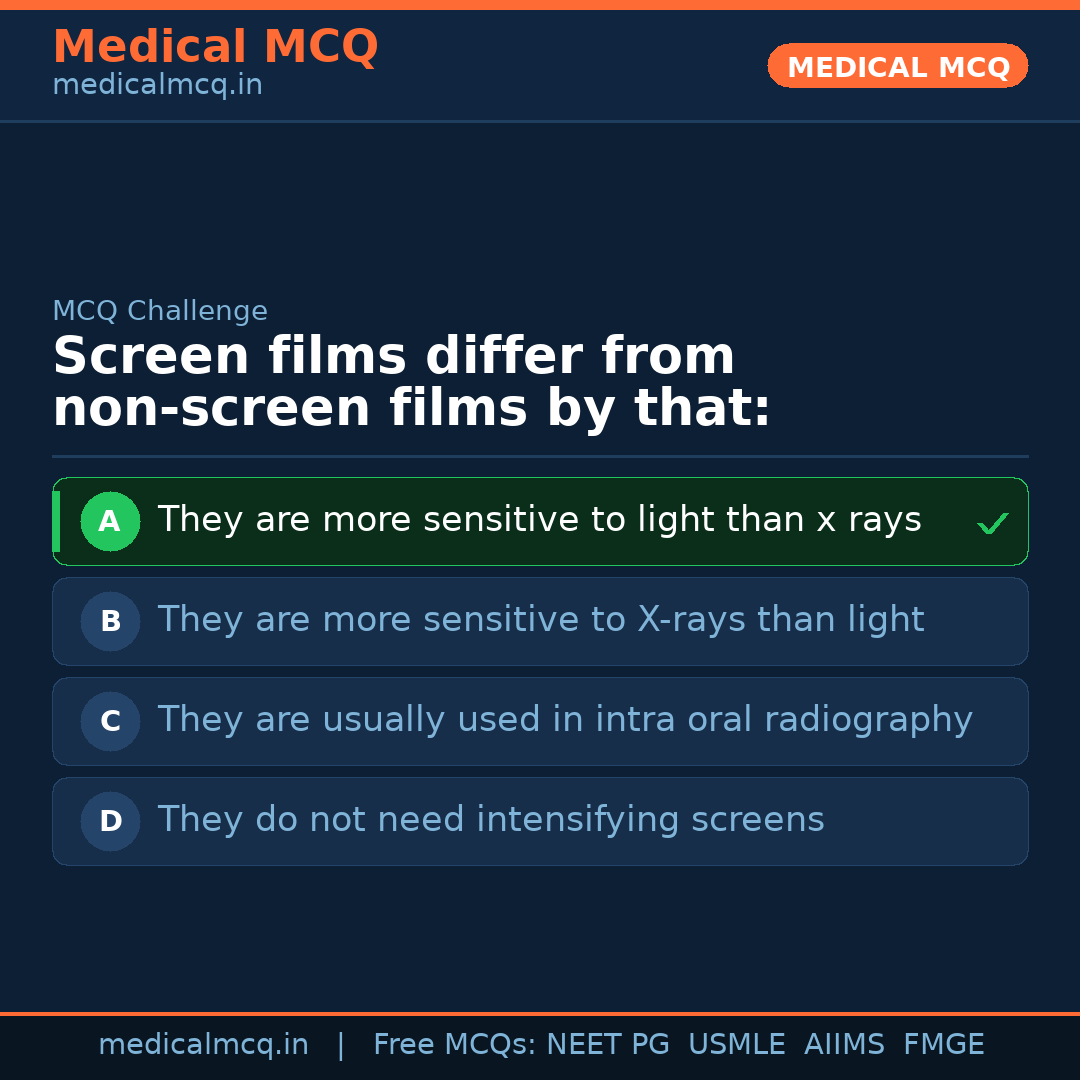The height and width of the screenshot is (1080, 1080).
Task: Click FMGE in the footer
Action: [x=943, y=1045]
